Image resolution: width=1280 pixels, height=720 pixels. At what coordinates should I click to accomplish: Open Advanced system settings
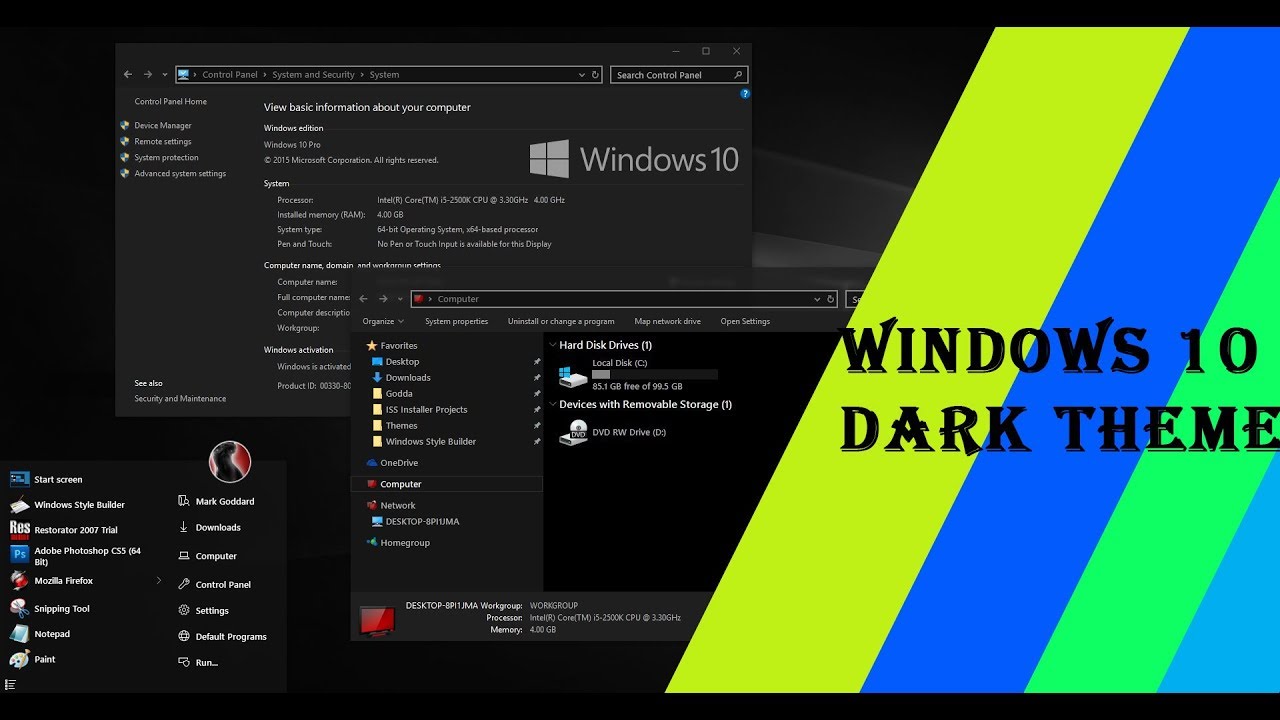point(180,174)
